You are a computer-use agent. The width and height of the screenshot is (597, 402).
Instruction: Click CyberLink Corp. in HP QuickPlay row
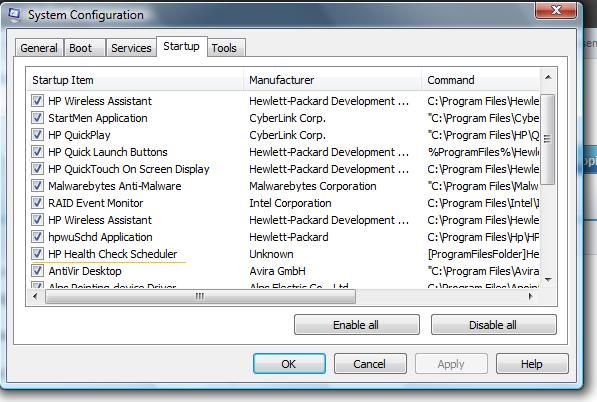pyautogui.click(x=287, y=135)
